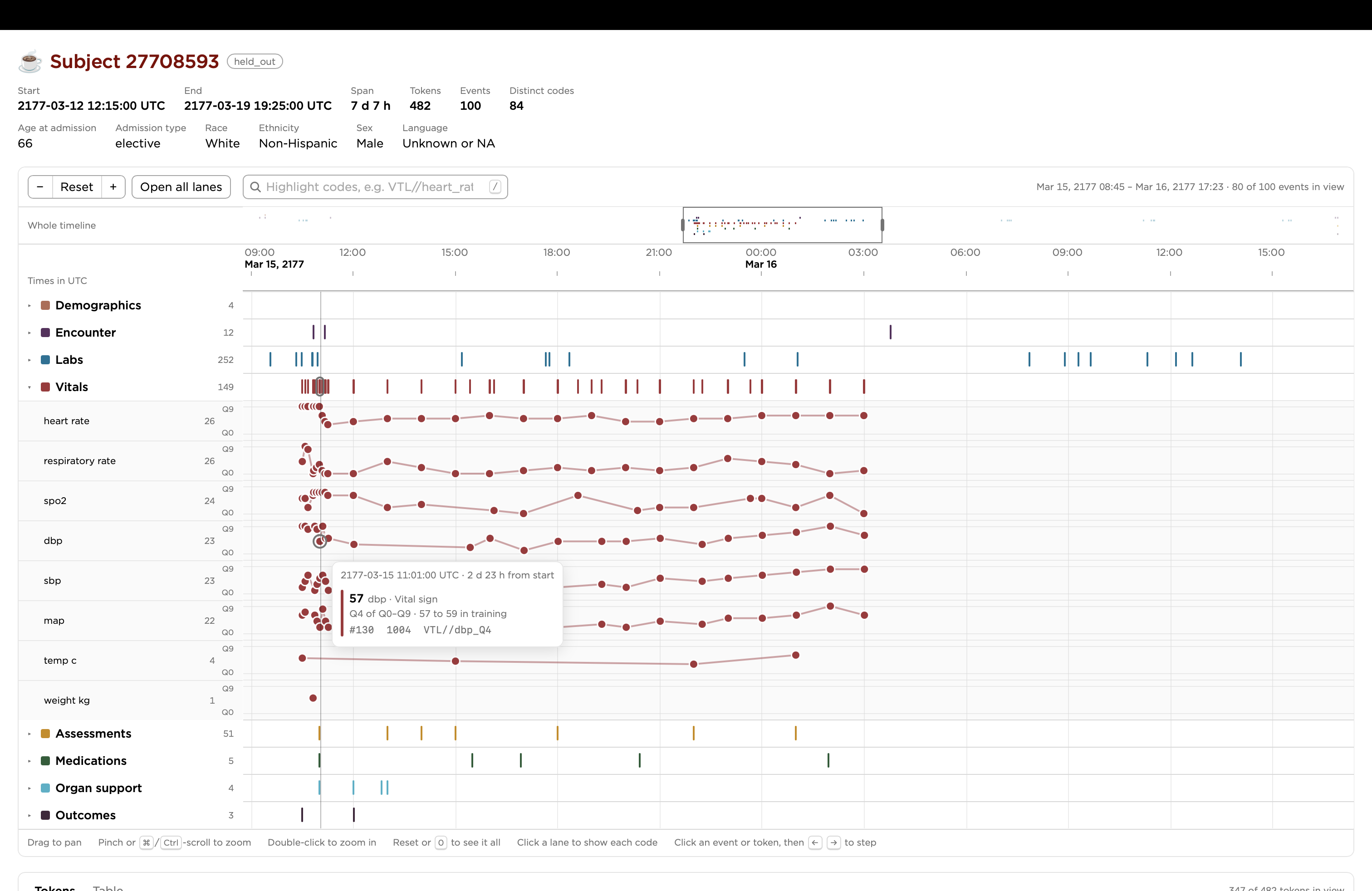1372x891 pixels.
Task: Click the rightmost Medications event marker
Action: 828,760
